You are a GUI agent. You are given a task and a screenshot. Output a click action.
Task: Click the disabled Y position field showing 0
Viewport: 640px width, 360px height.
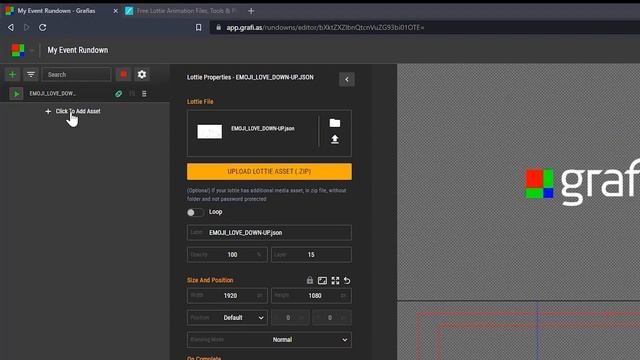pyautogui.click(x=332, y=318)
